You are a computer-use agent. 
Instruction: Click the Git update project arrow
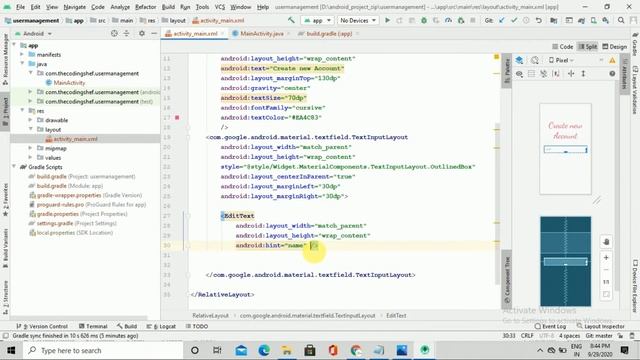coord(502,20)
